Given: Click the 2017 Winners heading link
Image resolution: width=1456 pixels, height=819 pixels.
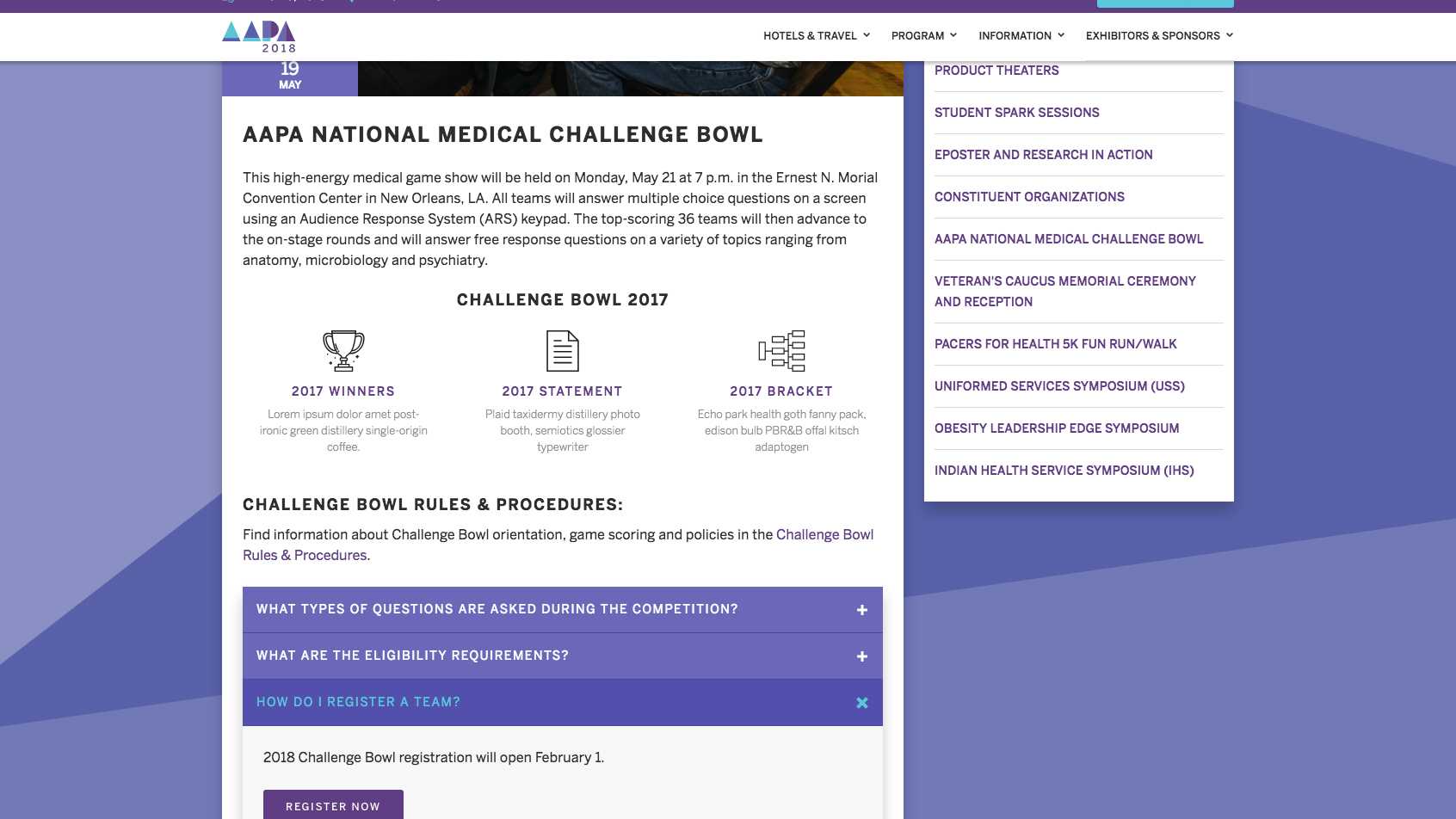Looking at the screenshot, I should (x=343, y=391).
